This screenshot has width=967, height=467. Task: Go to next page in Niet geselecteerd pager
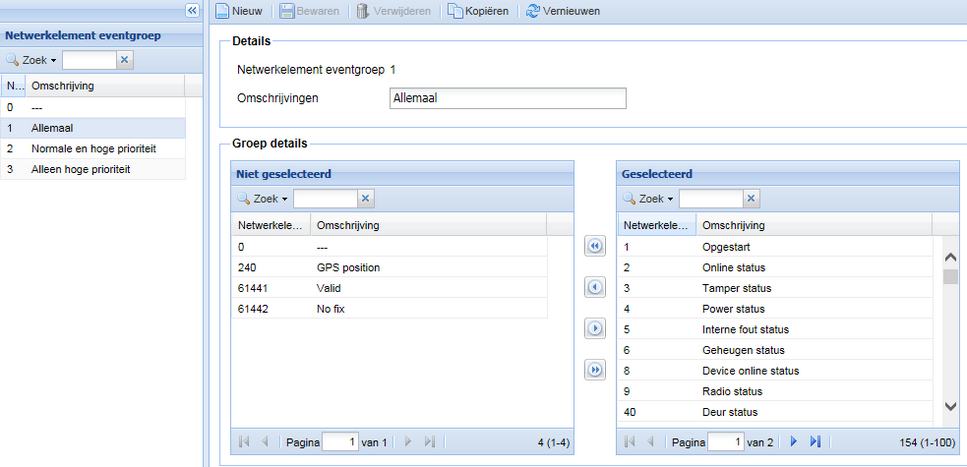point(408,442)
